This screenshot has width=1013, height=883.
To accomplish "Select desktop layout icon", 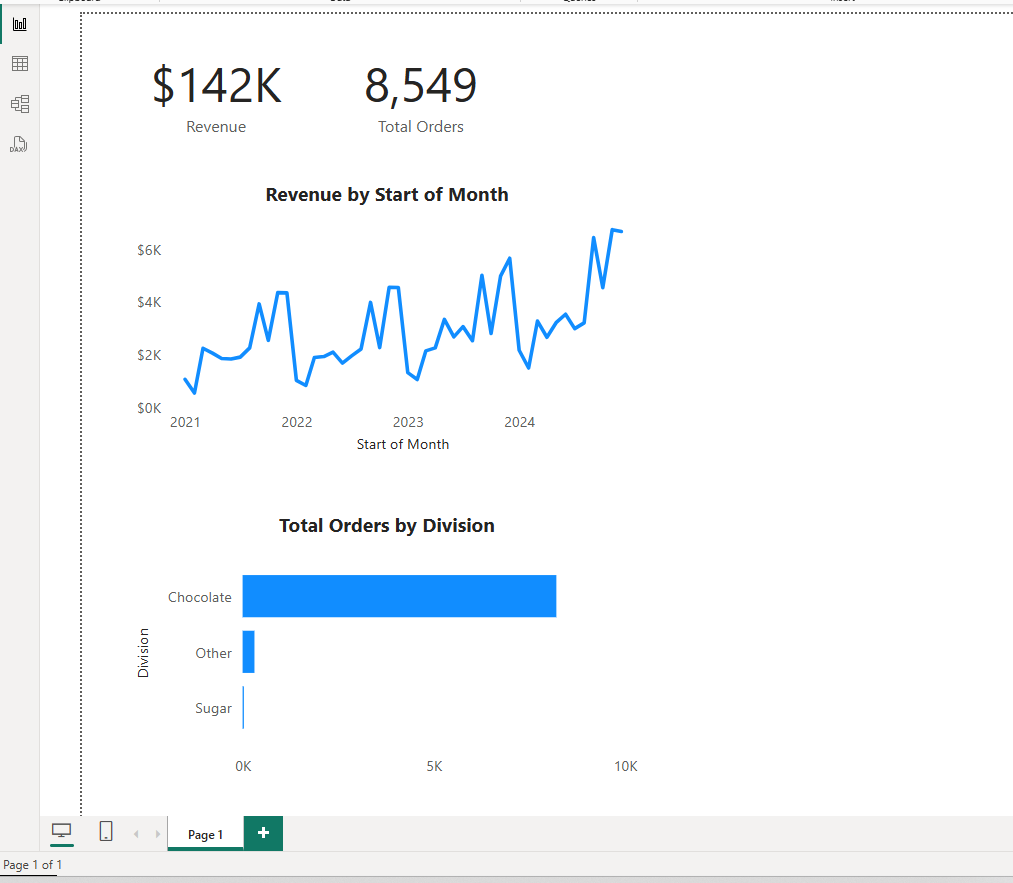I will (x=61, y=831).
